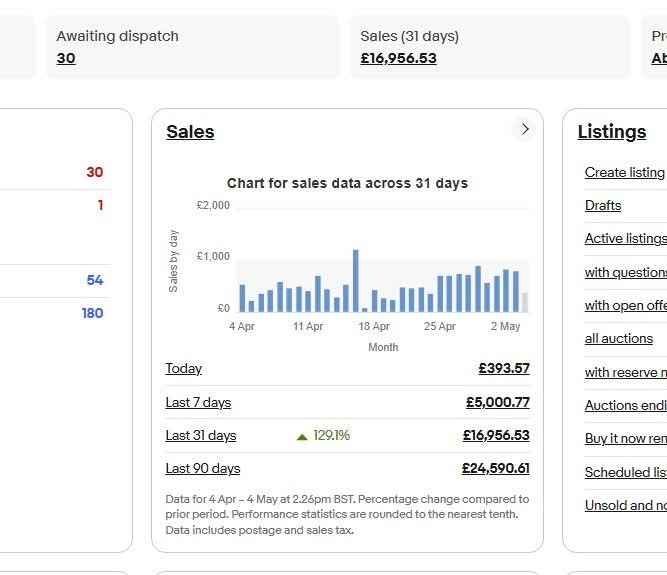The image size is (667, 575).
Task: Click the tallest bar in sales chart
Action: pos(356,281)
